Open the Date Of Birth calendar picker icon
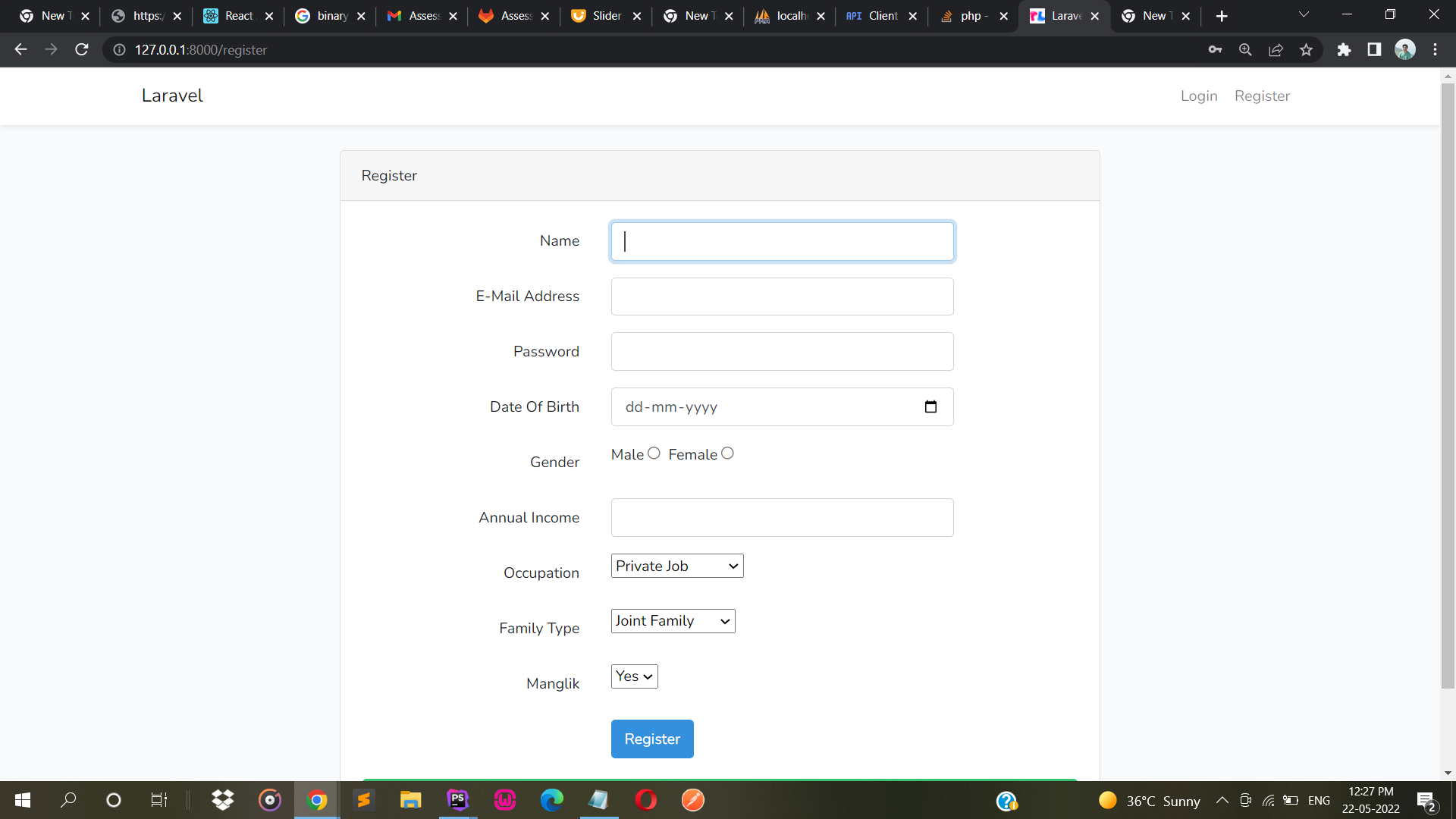Image resolution: width=1456 pixels, height=819 pixels. pos(930,407)
